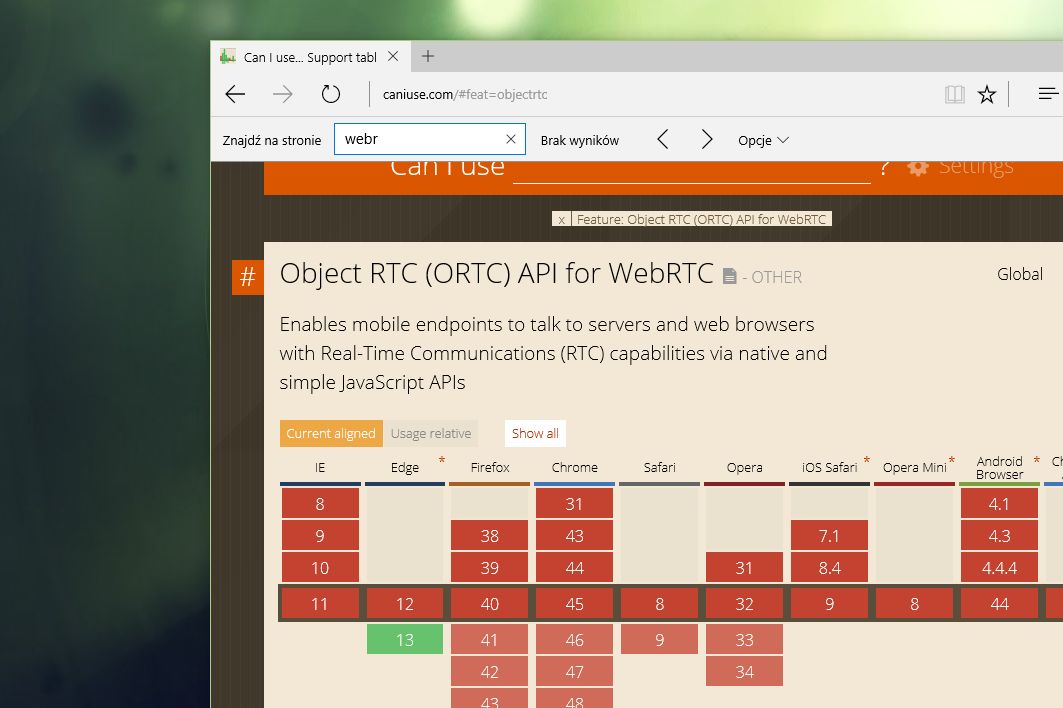The image size is (1063, 708).
Task: Select the Can I use tab
Action: [311, 57]
